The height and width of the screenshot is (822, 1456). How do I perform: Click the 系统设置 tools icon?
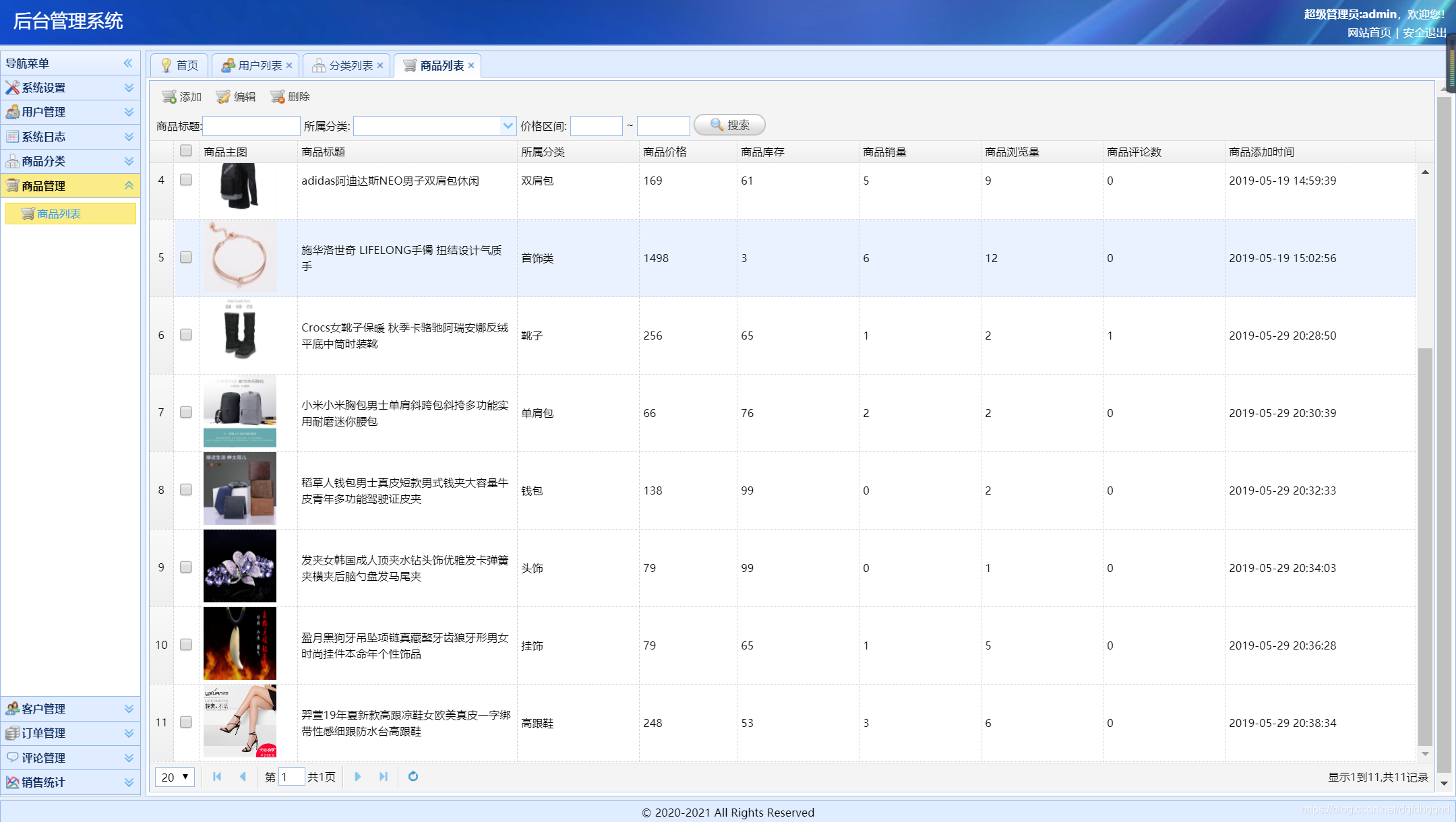(12, 88)
